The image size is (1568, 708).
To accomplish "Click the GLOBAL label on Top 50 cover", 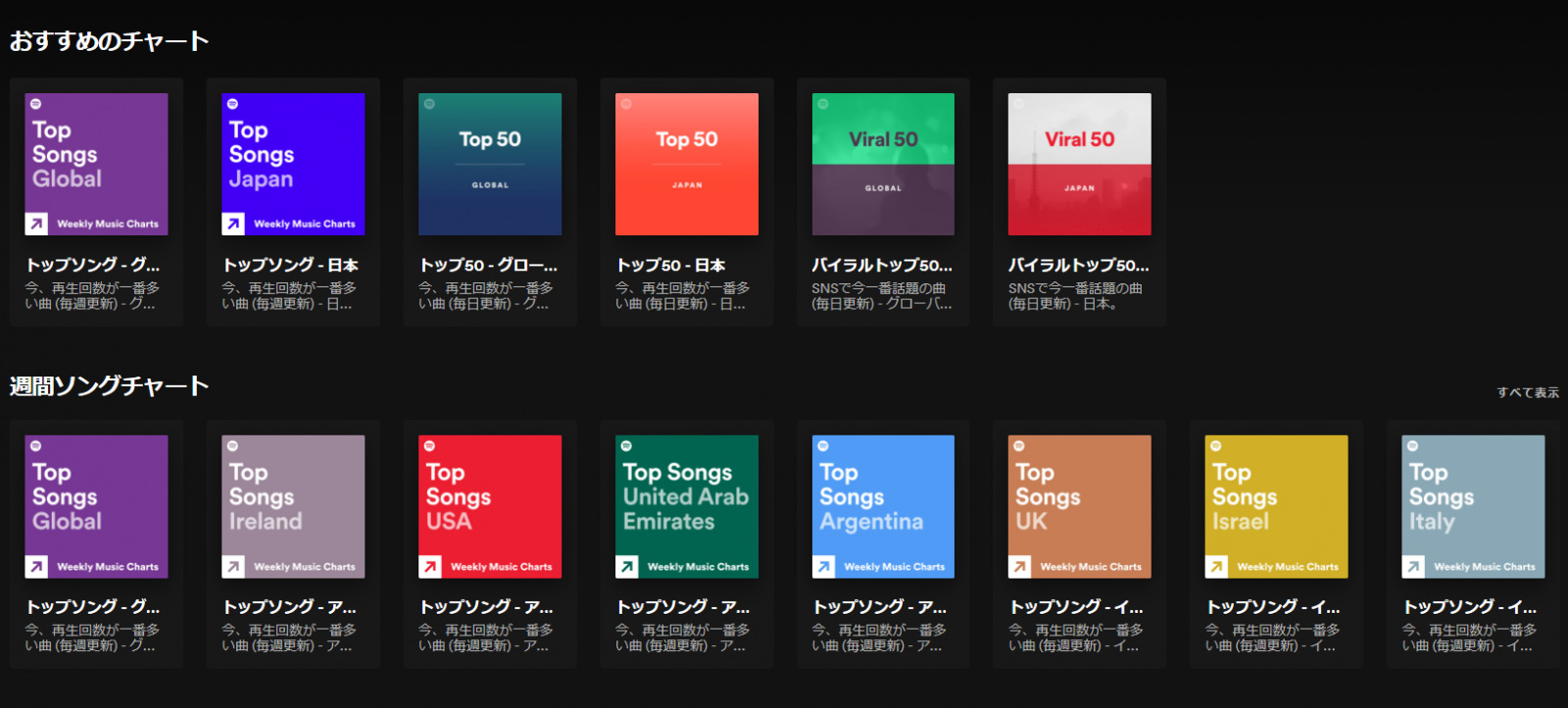I will 490,185.
